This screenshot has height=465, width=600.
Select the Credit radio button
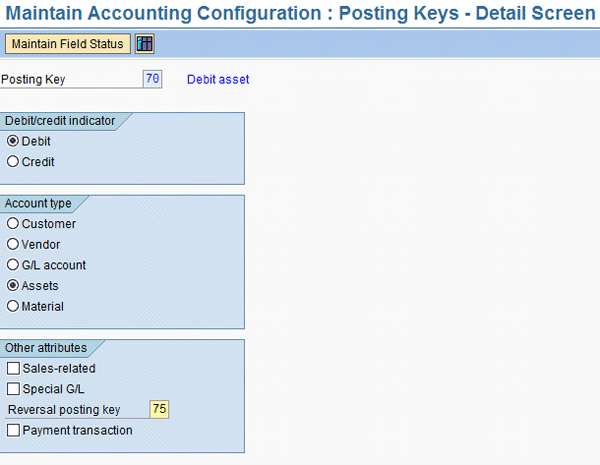(13, 161)
